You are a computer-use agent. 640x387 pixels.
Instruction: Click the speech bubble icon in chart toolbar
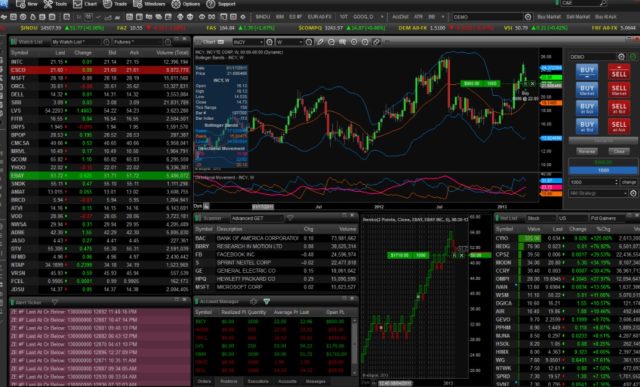(342, 42)
